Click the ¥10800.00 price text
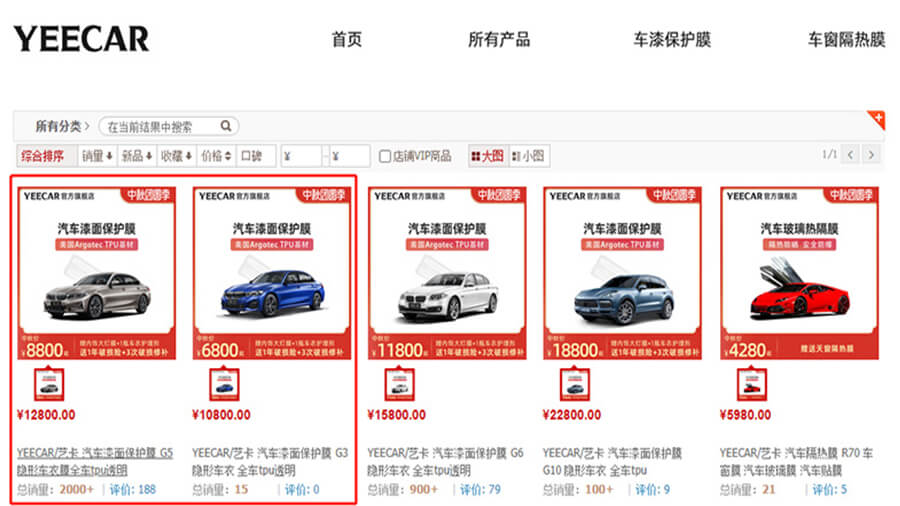 click(x=222, y=415)
